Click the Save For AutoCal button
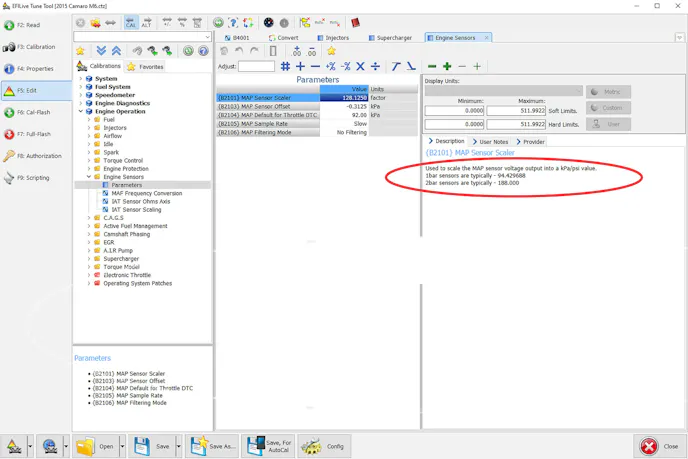The width and height of the screenshot is (688, 459). pos(269,446)
